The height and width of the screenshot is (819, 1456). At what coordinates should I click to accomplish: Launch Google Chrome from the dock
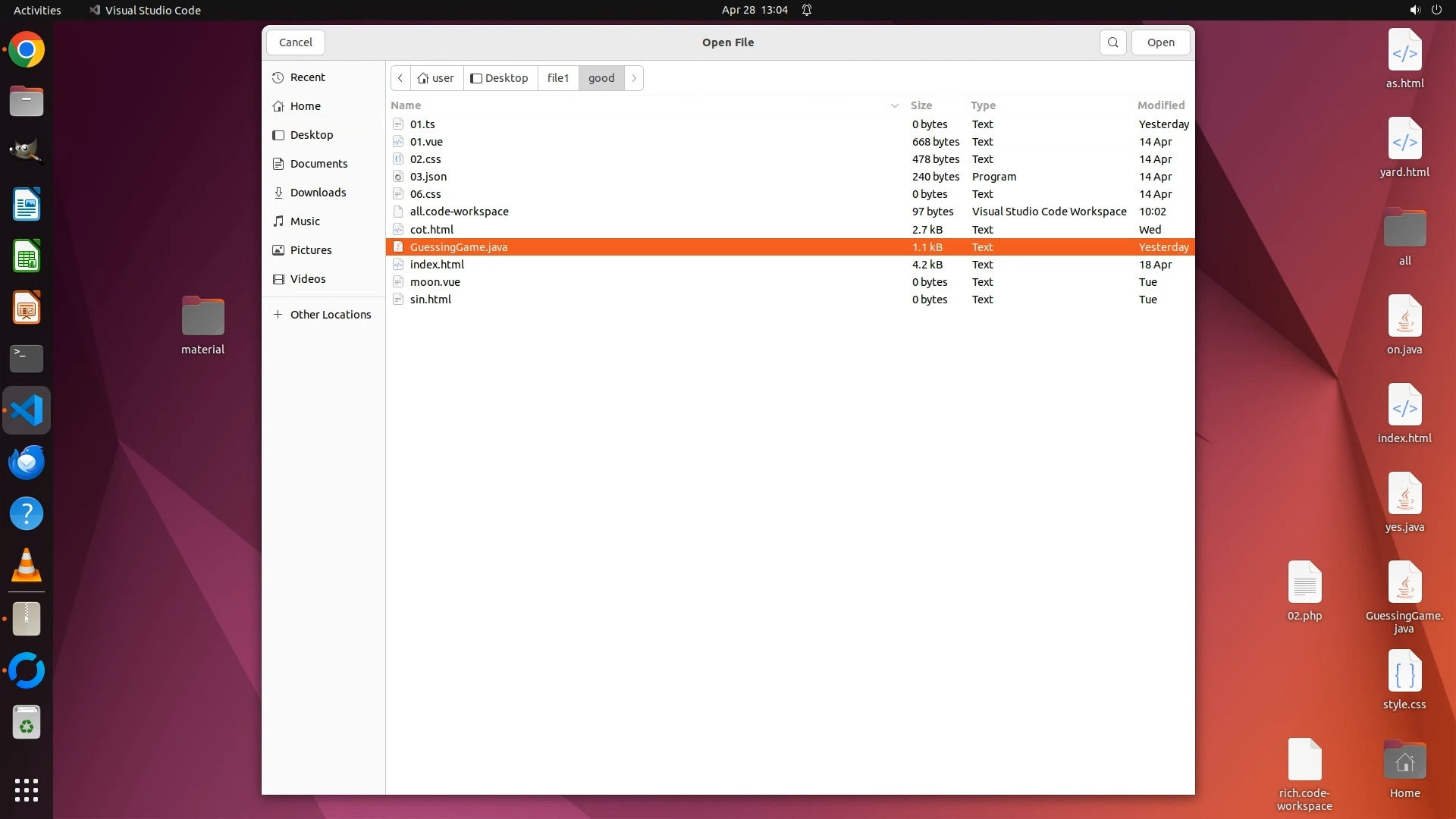click(27, 50)
